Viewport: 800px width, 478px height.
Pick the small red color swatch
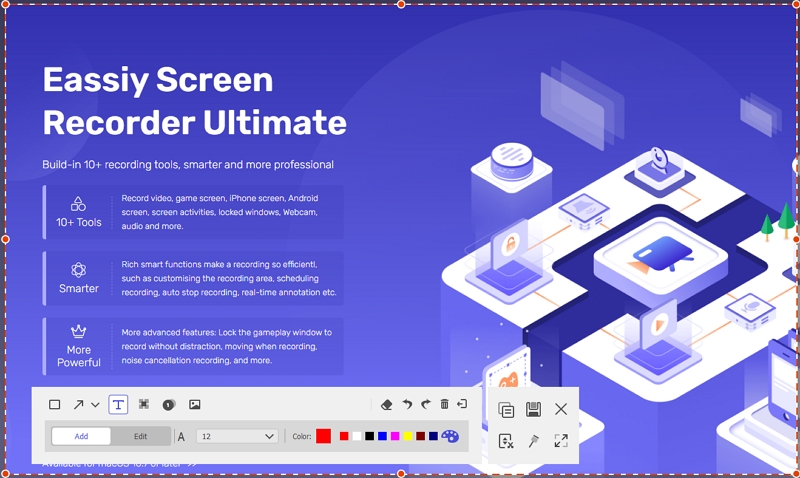click(344, 436)
